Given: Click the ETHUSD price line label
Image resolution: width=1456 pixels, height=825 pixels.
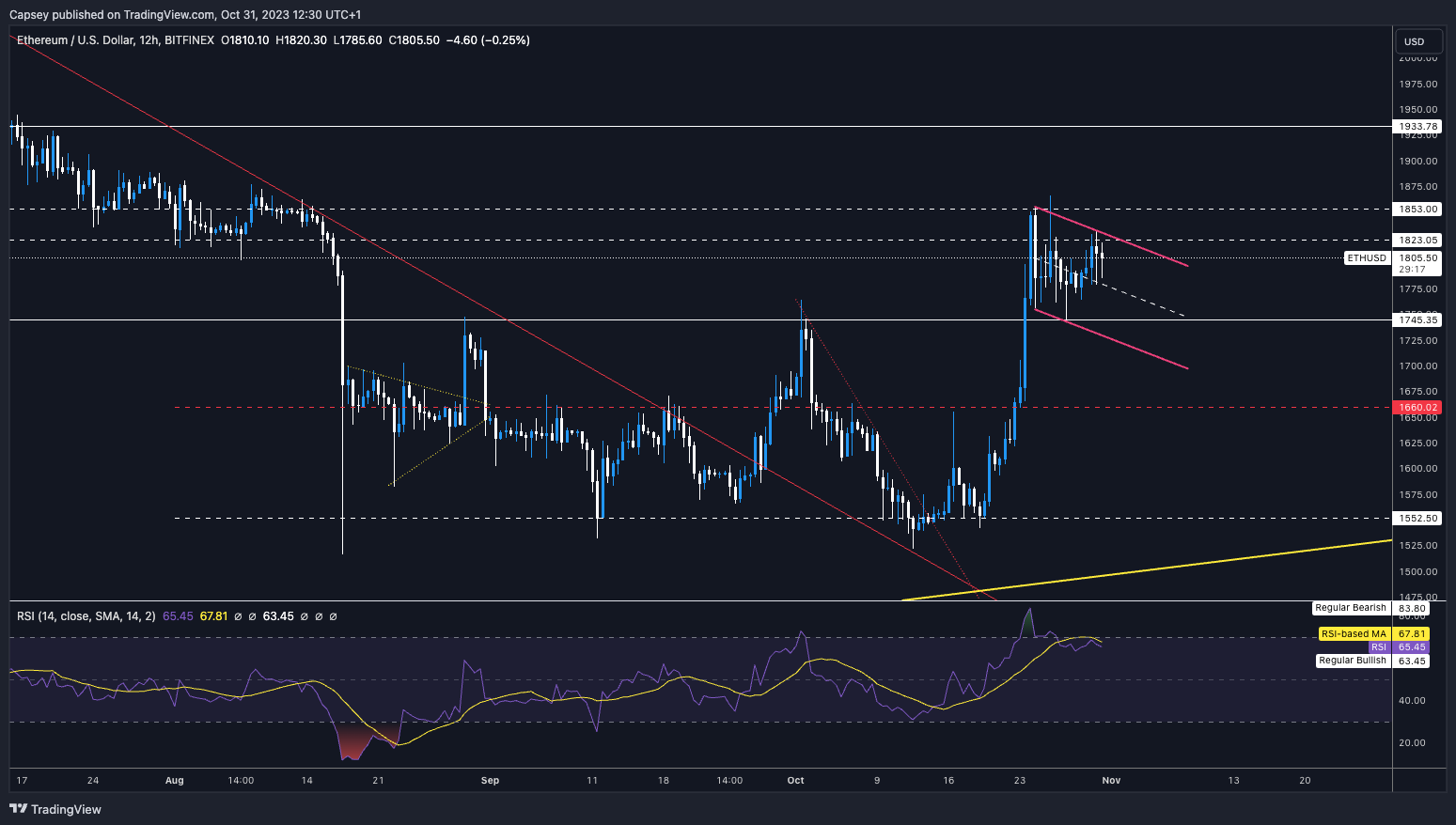Looking at the screenshot, I should [x=1366, y=257].
